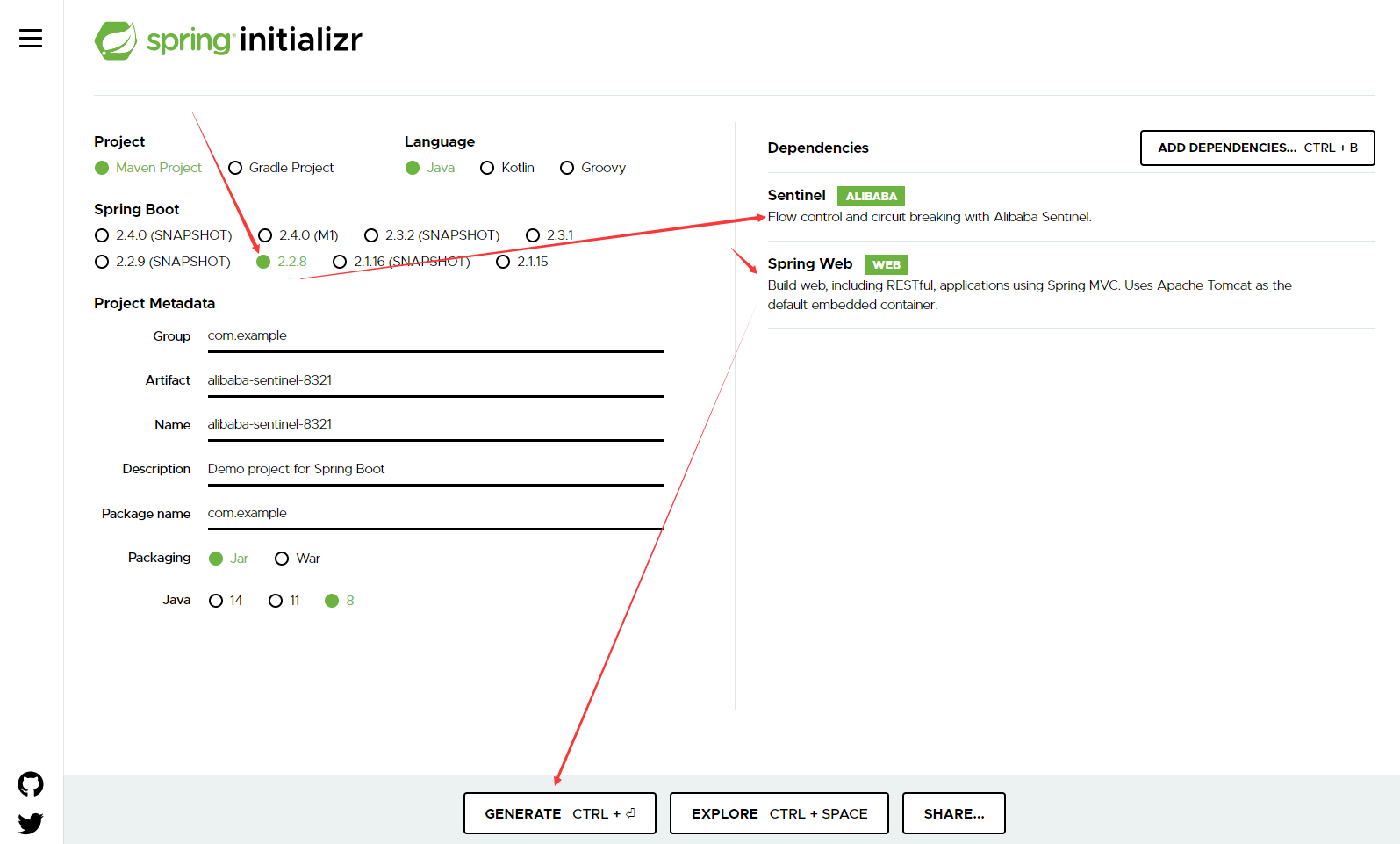Edit the Package name field
The image size is (1400, 844).
click(x=436, y=514)
